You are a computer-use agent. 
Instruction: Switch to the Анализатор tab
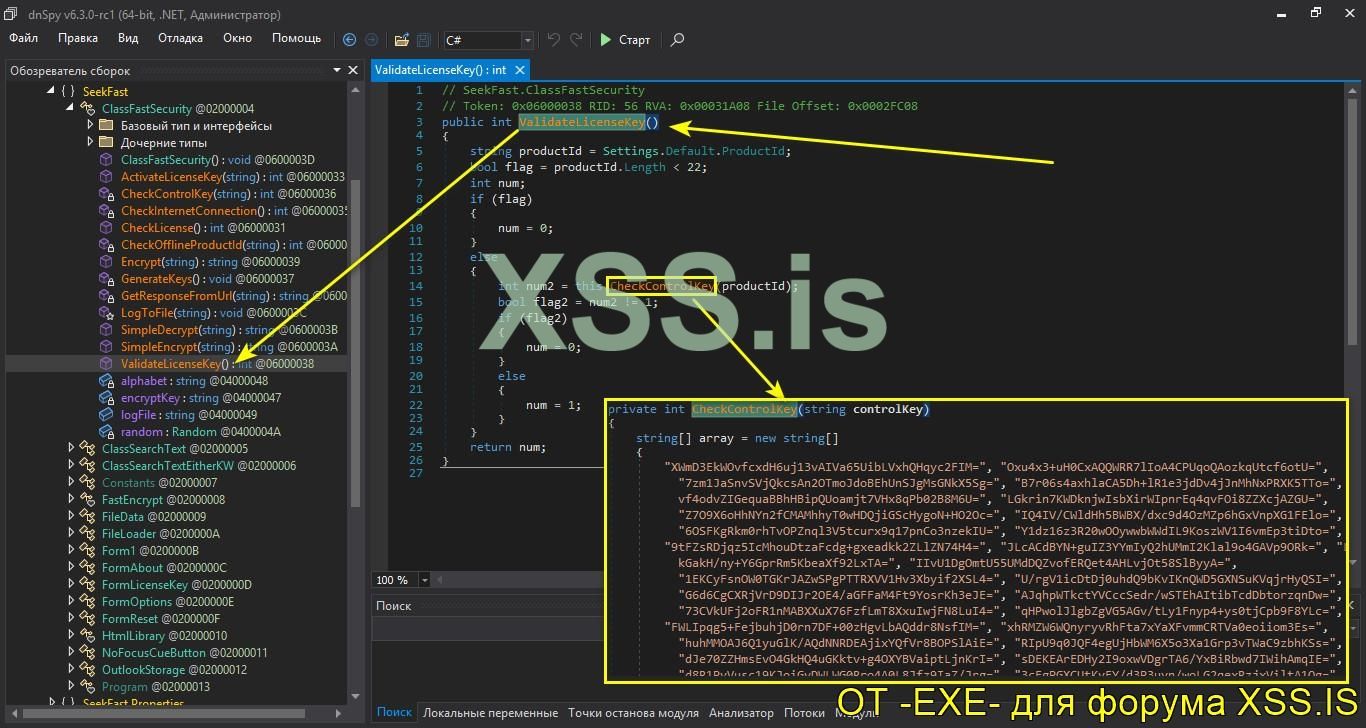tap(741, 713)
